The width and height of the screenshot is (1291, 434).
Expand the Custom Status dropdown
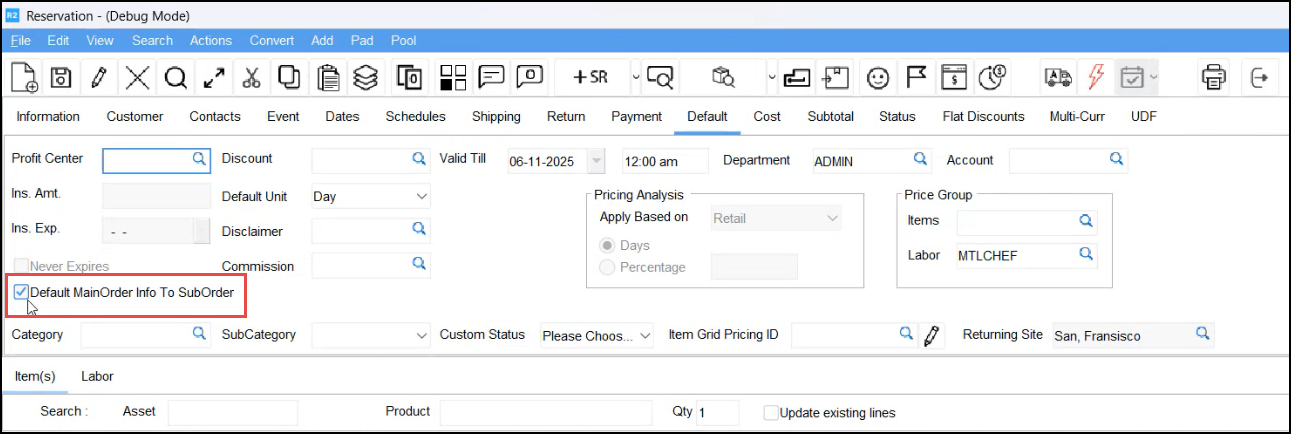pos(596,336)
